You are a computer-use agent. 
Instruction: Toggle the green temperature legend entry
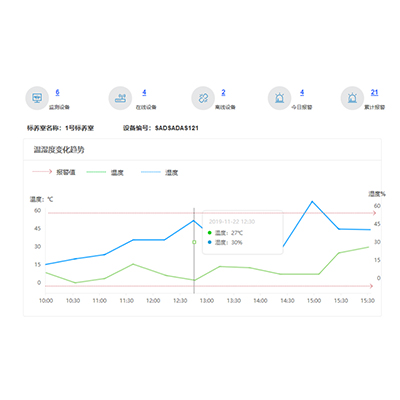[x=105, y=172]
